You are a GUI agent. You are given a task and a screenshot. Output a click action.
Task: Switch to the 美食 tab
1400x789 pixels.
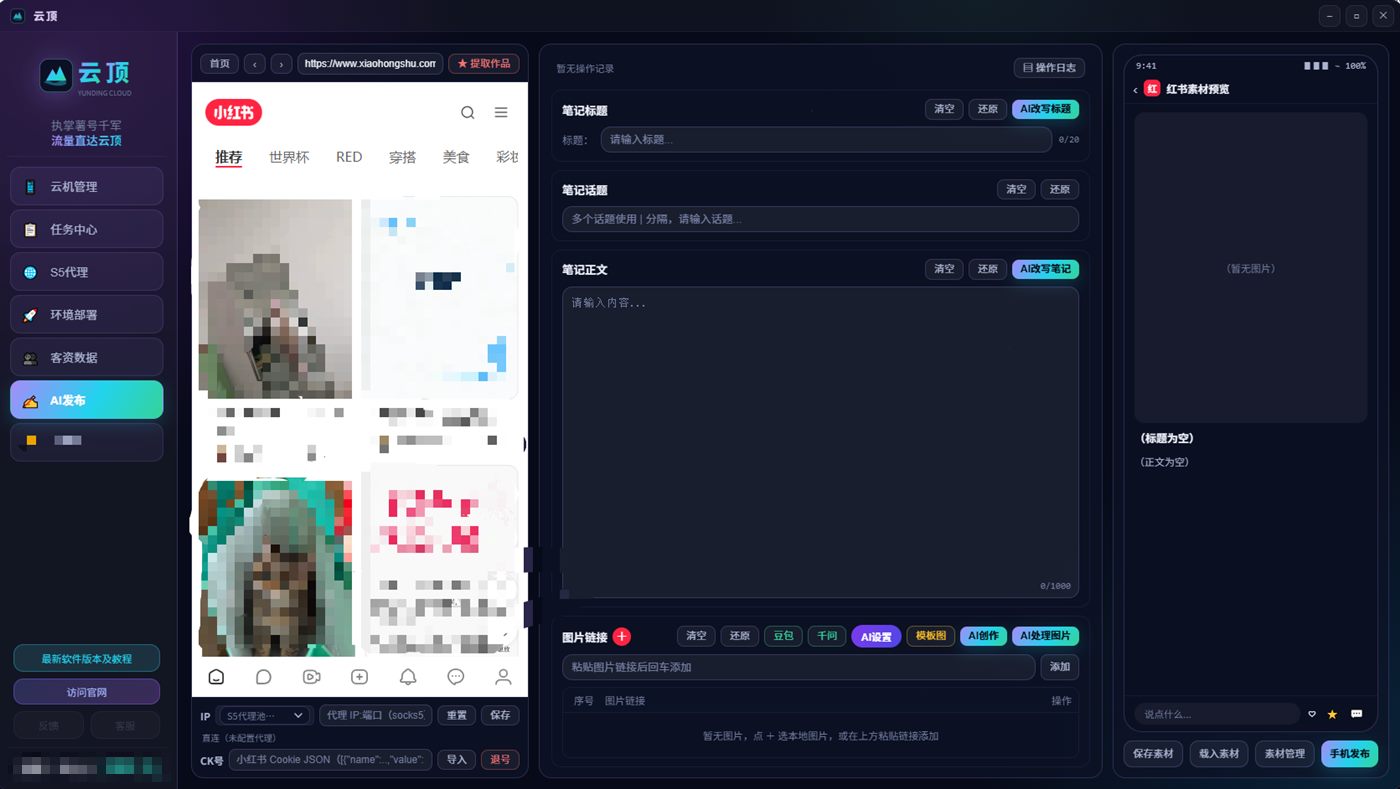click(x=456, y=157)
